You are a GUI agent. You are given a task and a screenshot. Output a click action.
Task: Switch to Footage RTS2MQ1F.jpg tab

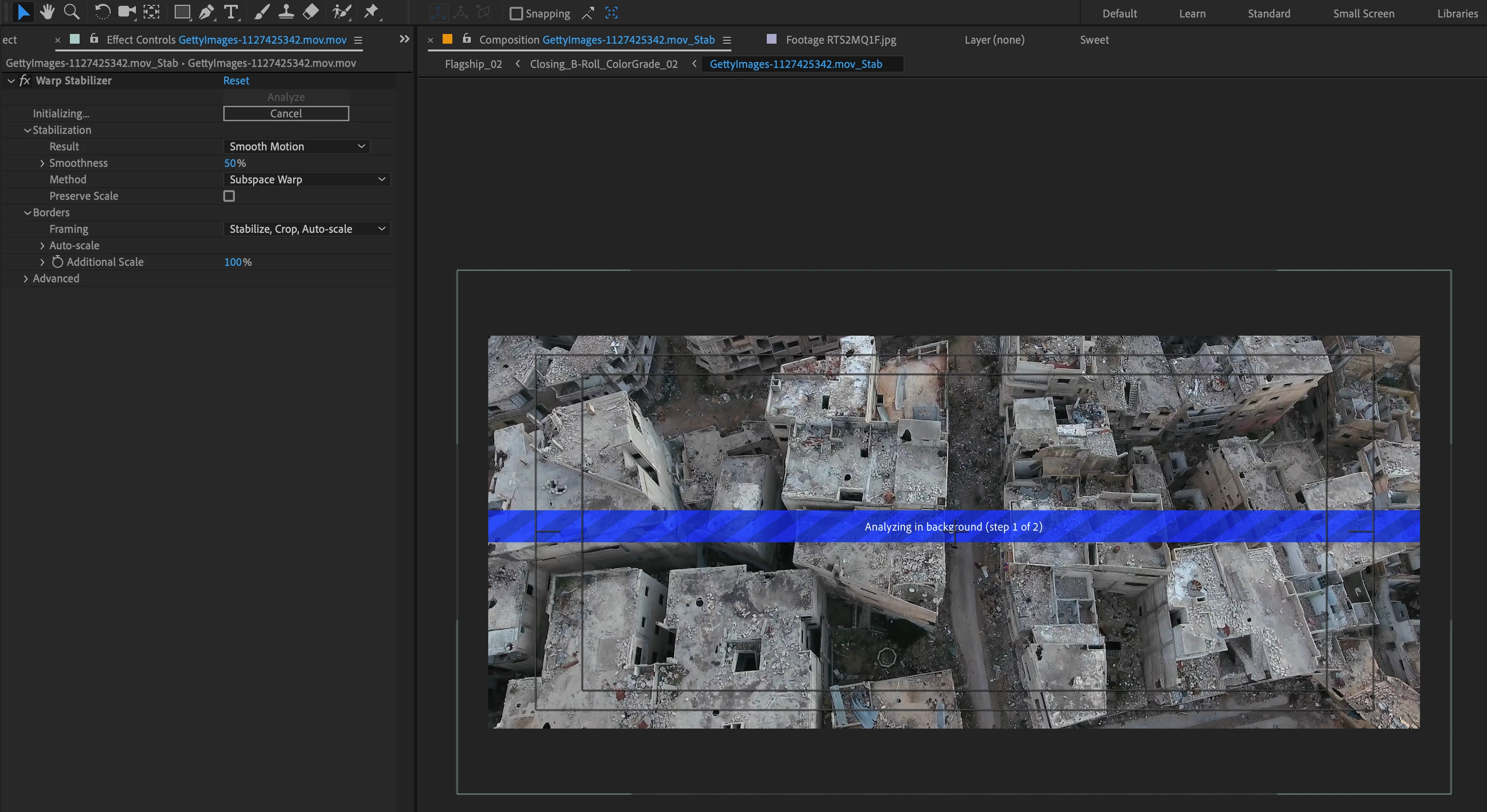(x=840, y=40)
